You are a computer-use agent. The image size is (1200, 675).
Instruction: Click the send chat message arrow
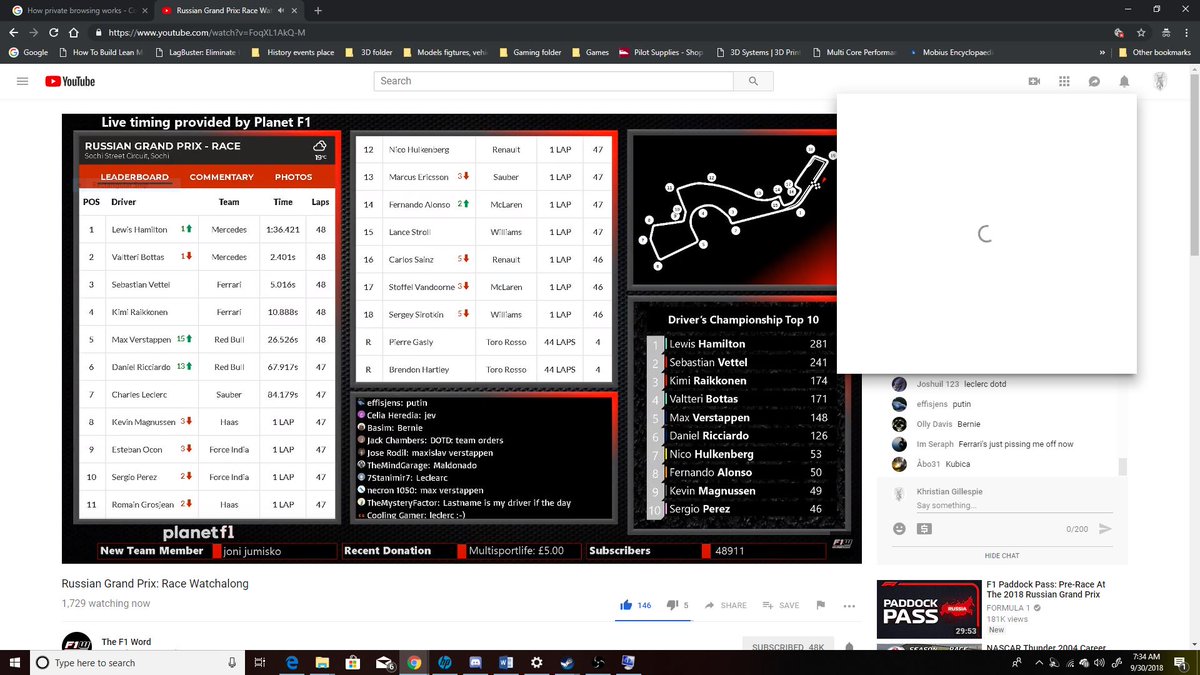coord(1105,528)
